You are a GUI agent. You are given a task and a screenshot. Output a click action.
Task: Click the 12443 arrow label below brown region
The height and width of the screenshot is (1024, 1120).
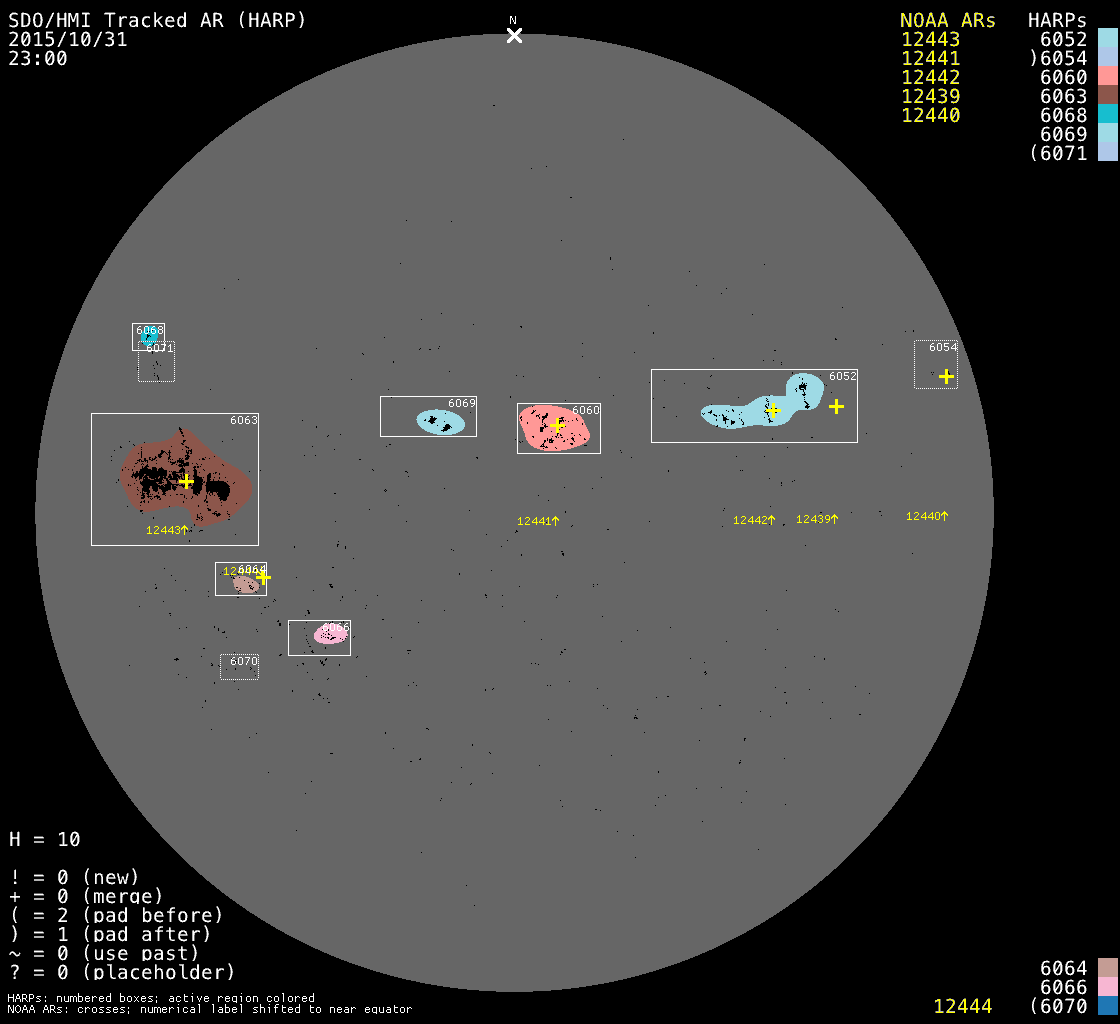(167, 530)
